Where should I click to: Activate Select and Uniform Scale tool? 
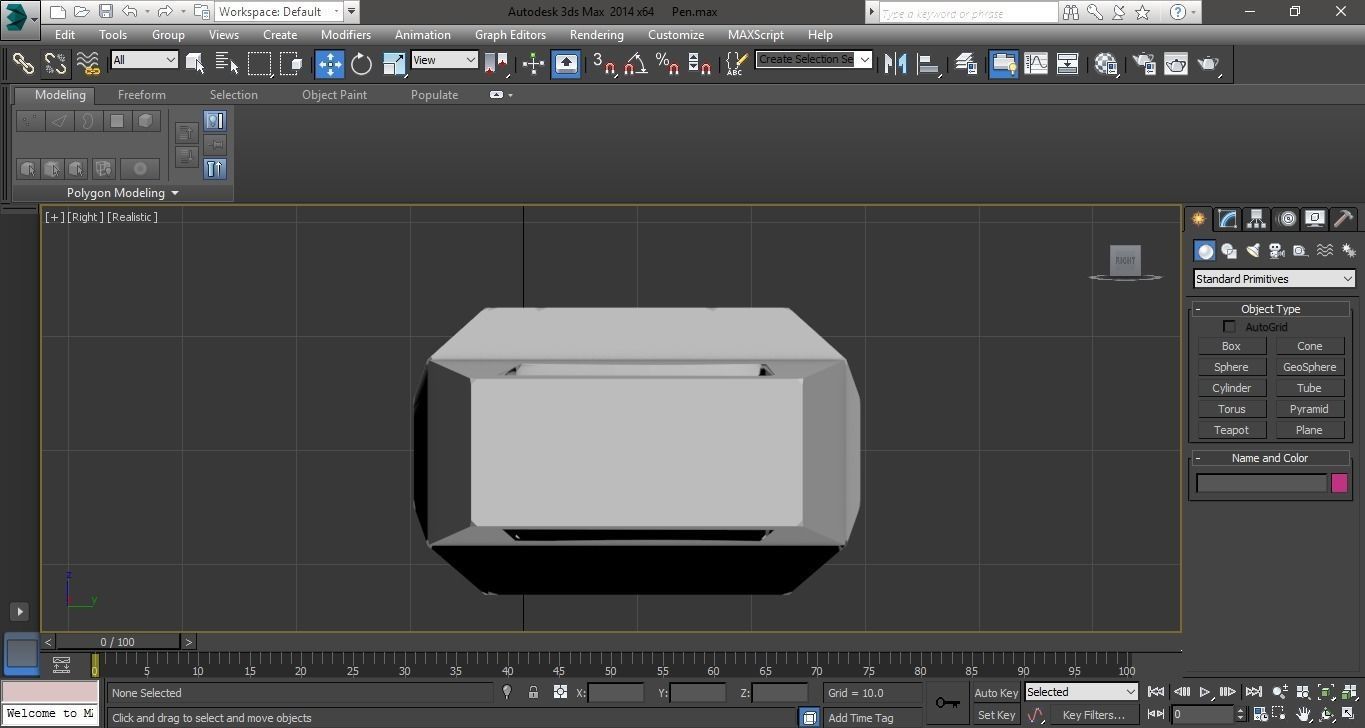[394, 64]
